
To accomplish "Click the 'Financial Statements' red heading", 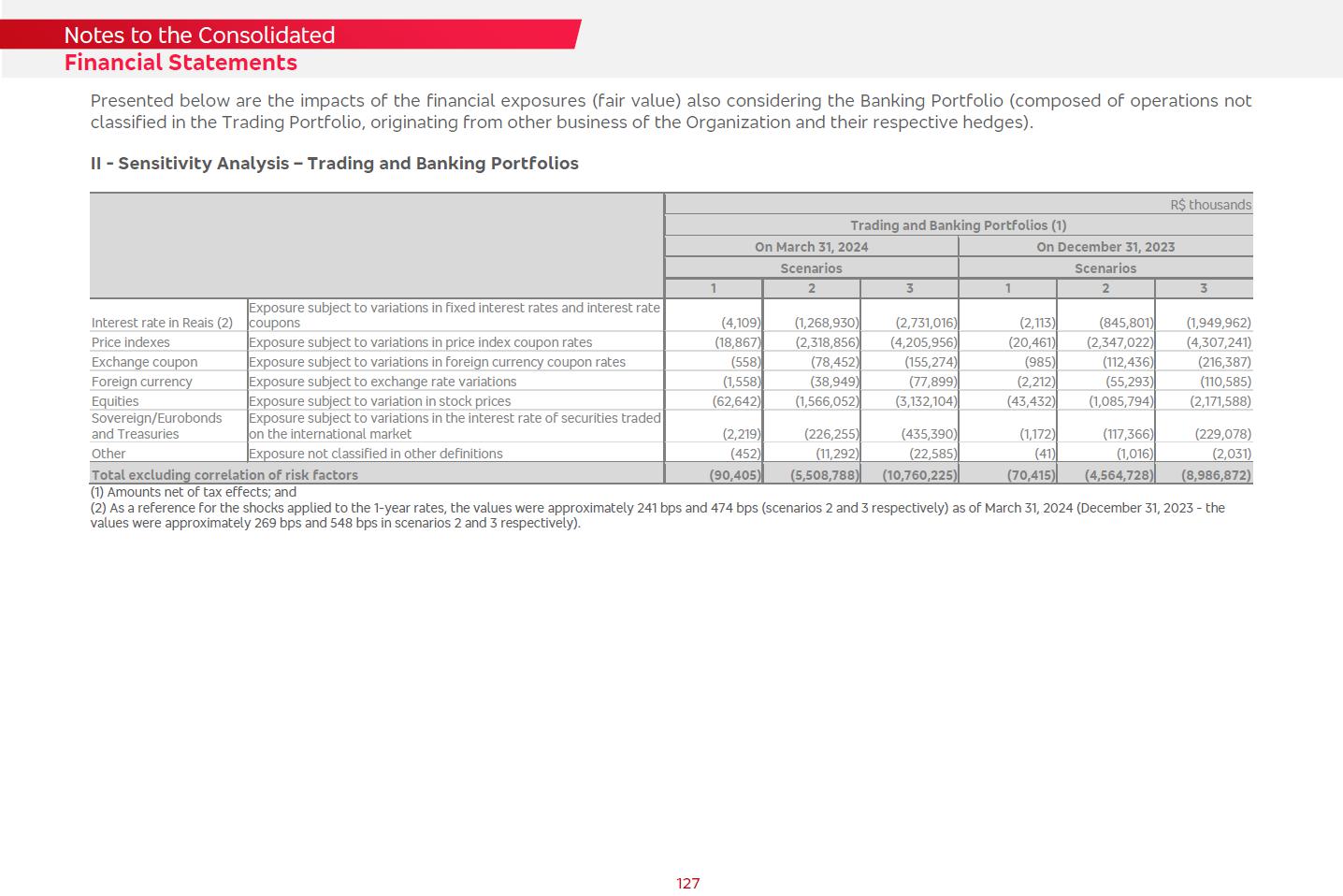I will (x=181, y=63).
